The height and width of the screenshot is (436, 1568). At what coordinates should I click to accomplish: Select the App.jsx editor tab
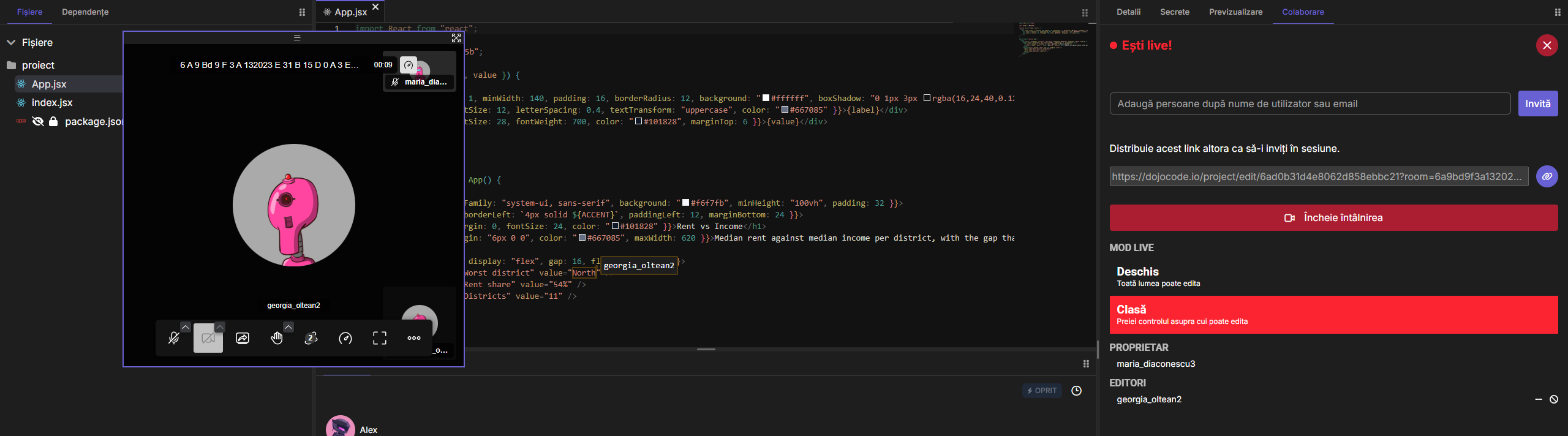350,12
